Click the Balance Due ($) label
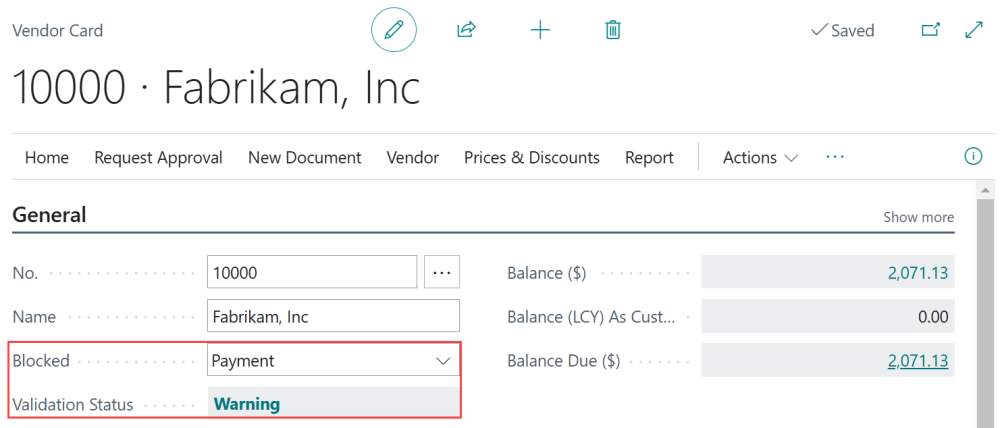Image resolution: width=1000 pixels, height=428 pixels. tap(564, 361)
